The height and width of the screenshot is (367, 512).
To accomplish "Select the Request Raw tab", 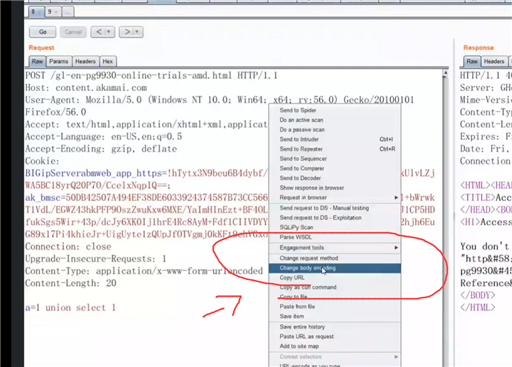I will [37, 61].
